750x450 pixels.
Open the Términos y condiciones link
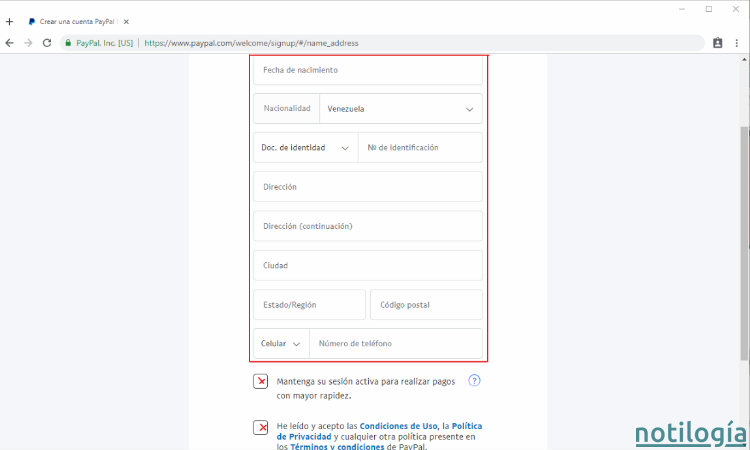point(337,447)
